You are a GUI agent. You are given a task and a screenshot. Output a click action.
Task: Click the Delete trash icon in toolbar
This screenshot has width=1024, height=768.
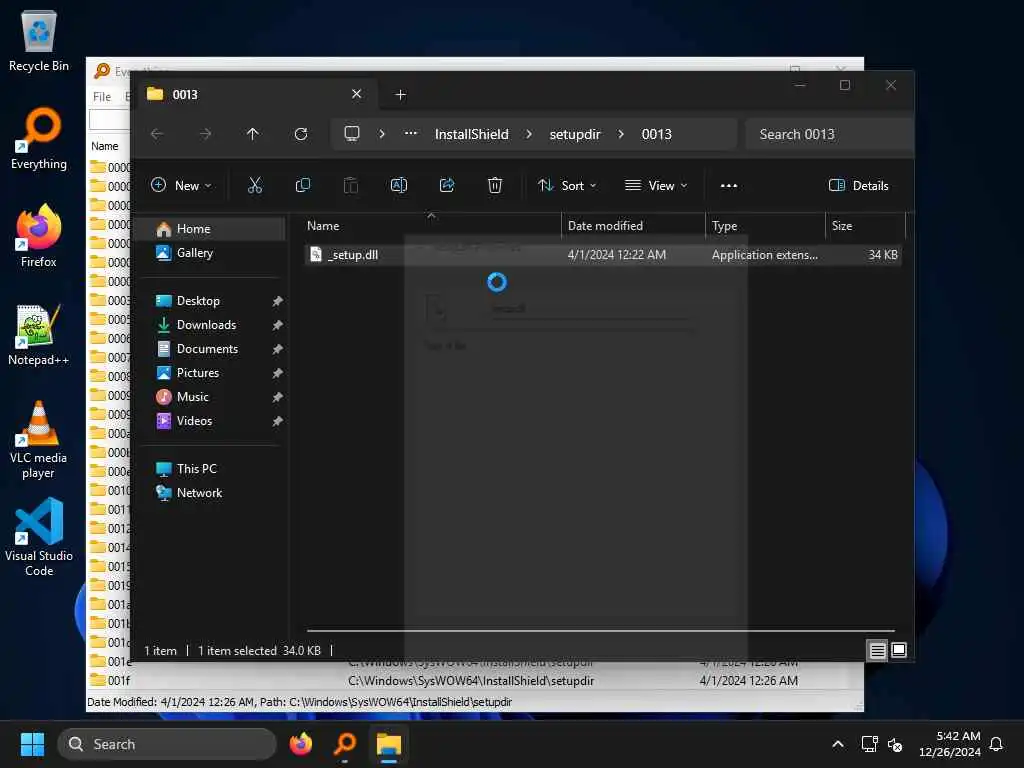pyautogui.click(x=495, y=185)
